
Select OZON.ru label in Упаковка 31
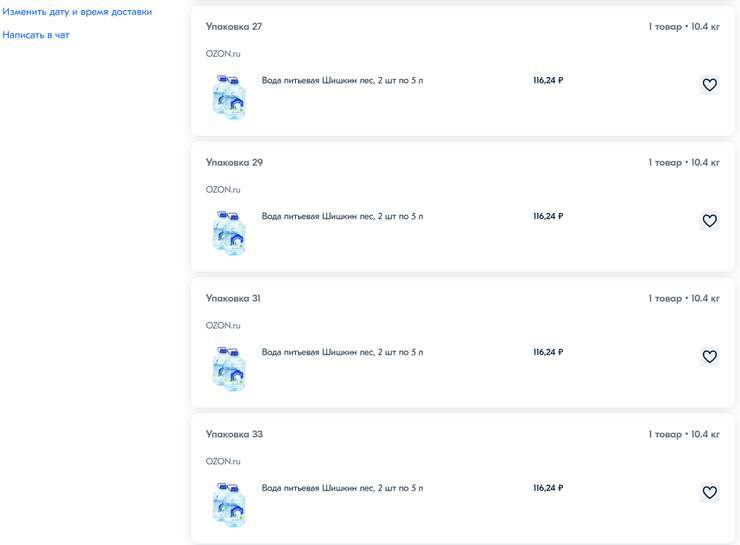click(x=223, y=326)
